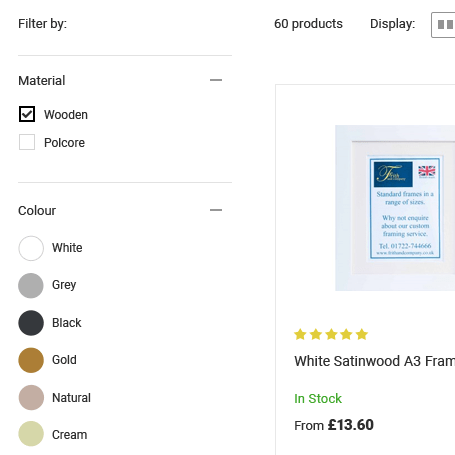455x455 pixels.
Task: Open the white frame product image
Action: pos(395,208)
